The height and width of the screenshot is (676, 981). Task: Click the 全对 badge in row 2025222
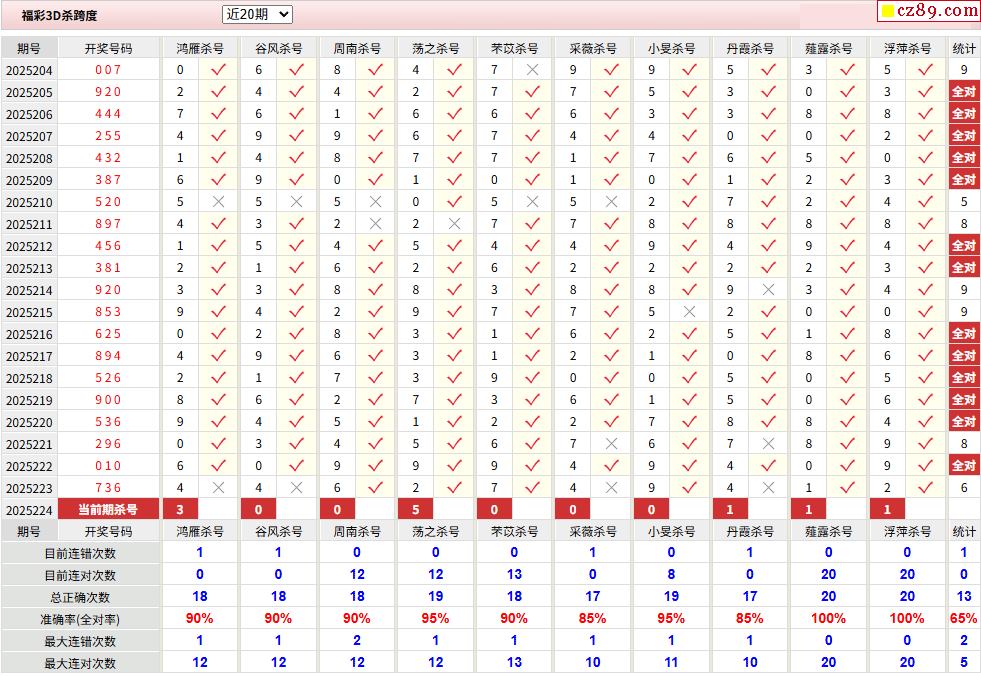pyautogui.click(x=964, y=466)
